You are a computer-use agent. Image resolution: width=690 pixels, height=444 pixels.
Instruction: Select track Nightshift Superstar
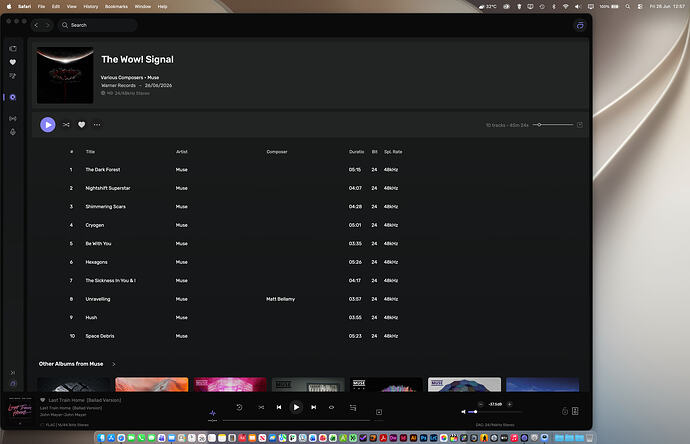[108, 188]
